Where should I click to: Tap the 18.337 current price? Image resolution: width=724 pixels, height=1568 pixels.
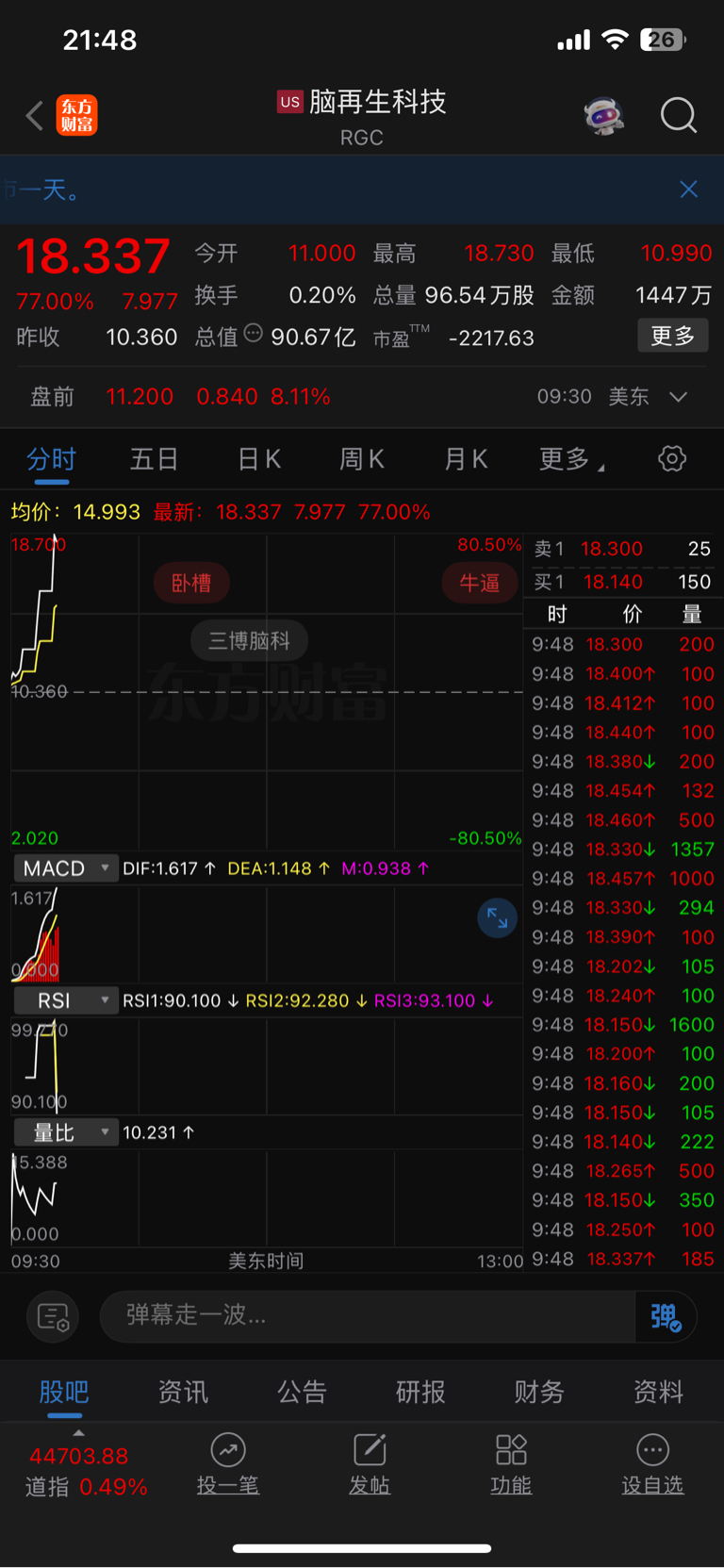(93, 256)
